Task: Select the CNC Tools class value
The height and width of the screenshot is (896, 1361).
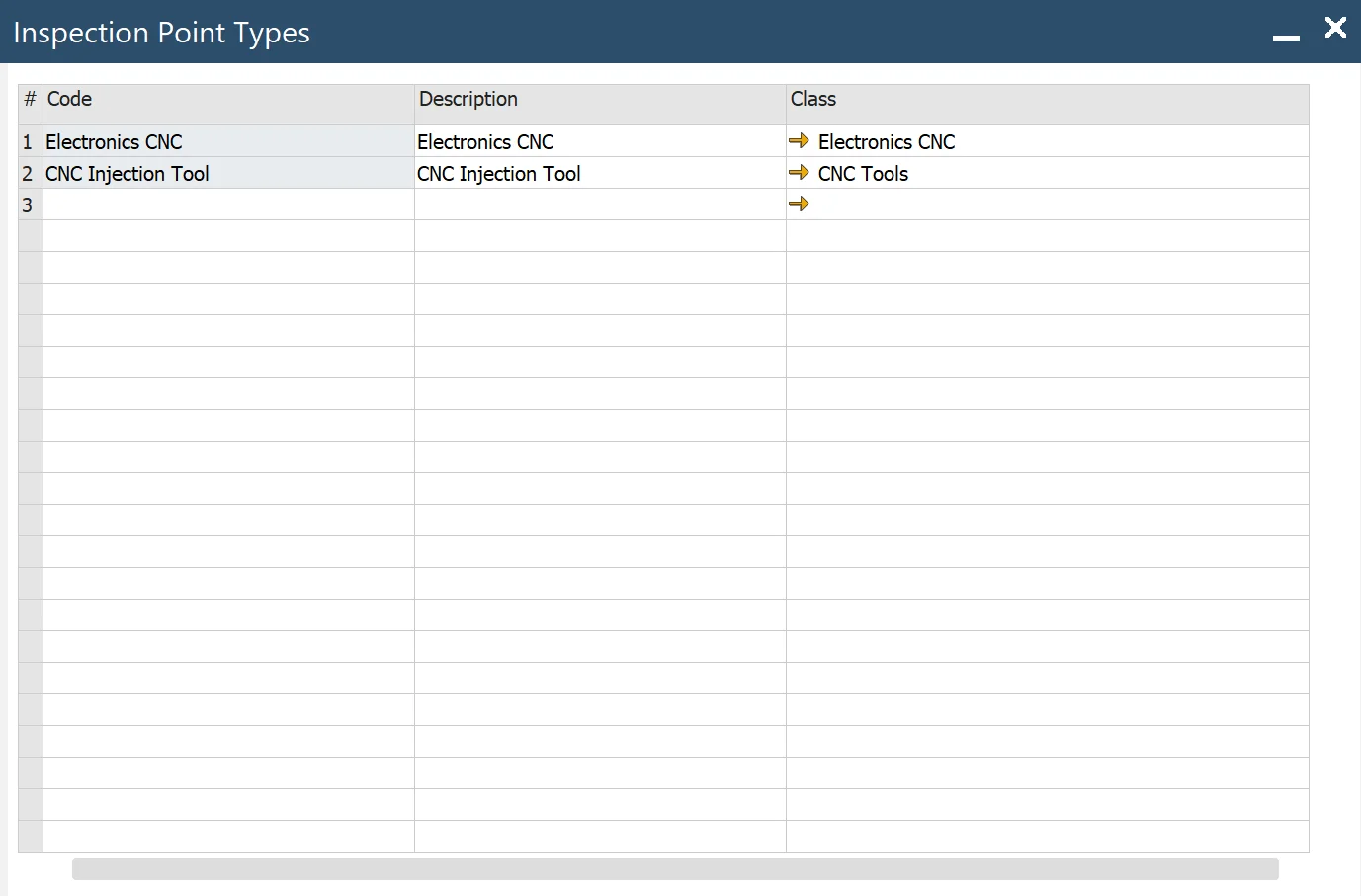Action: [863, 174]
